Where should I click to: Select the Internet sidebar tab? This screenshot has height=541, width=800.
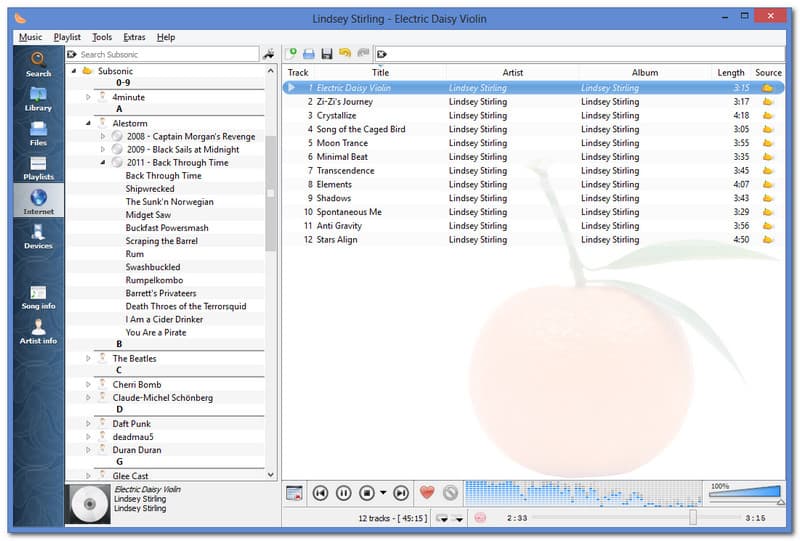tap(38, 201)
